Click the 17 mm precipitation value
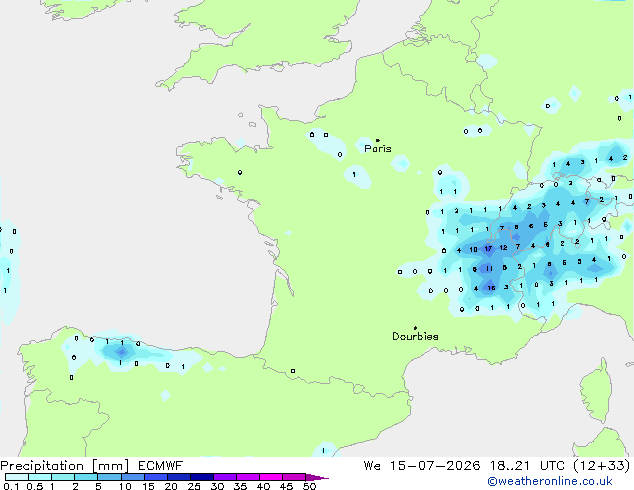Screen dimensions: 634x490 488,249
